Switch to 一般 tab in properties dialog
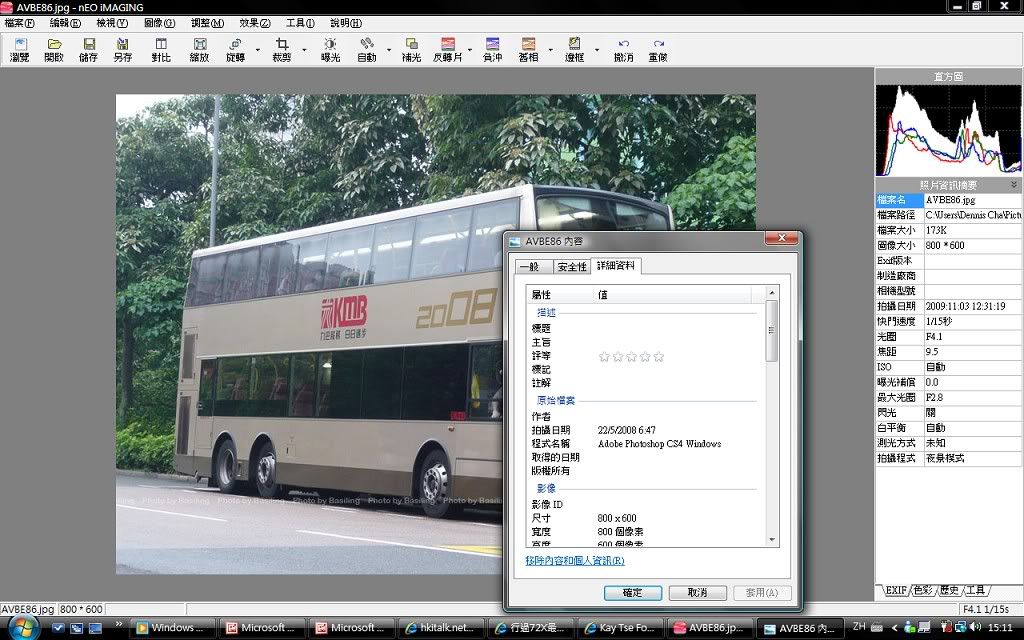This screenshot has height=640, width=1024. tap(534, 266)
